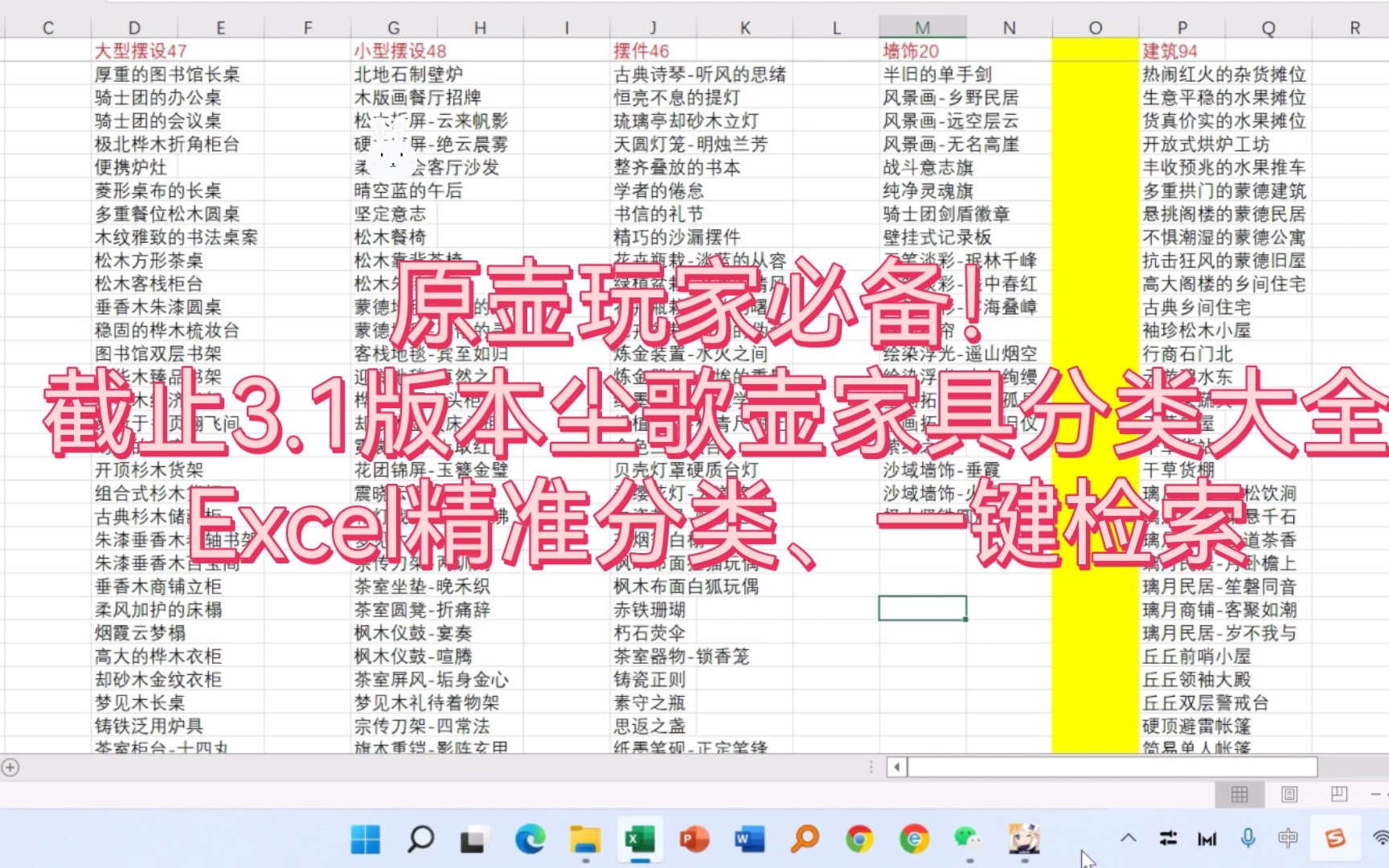Select cell '梦见木长桌'
This screenshot has width=1389, height=868.
coord(140,702)
